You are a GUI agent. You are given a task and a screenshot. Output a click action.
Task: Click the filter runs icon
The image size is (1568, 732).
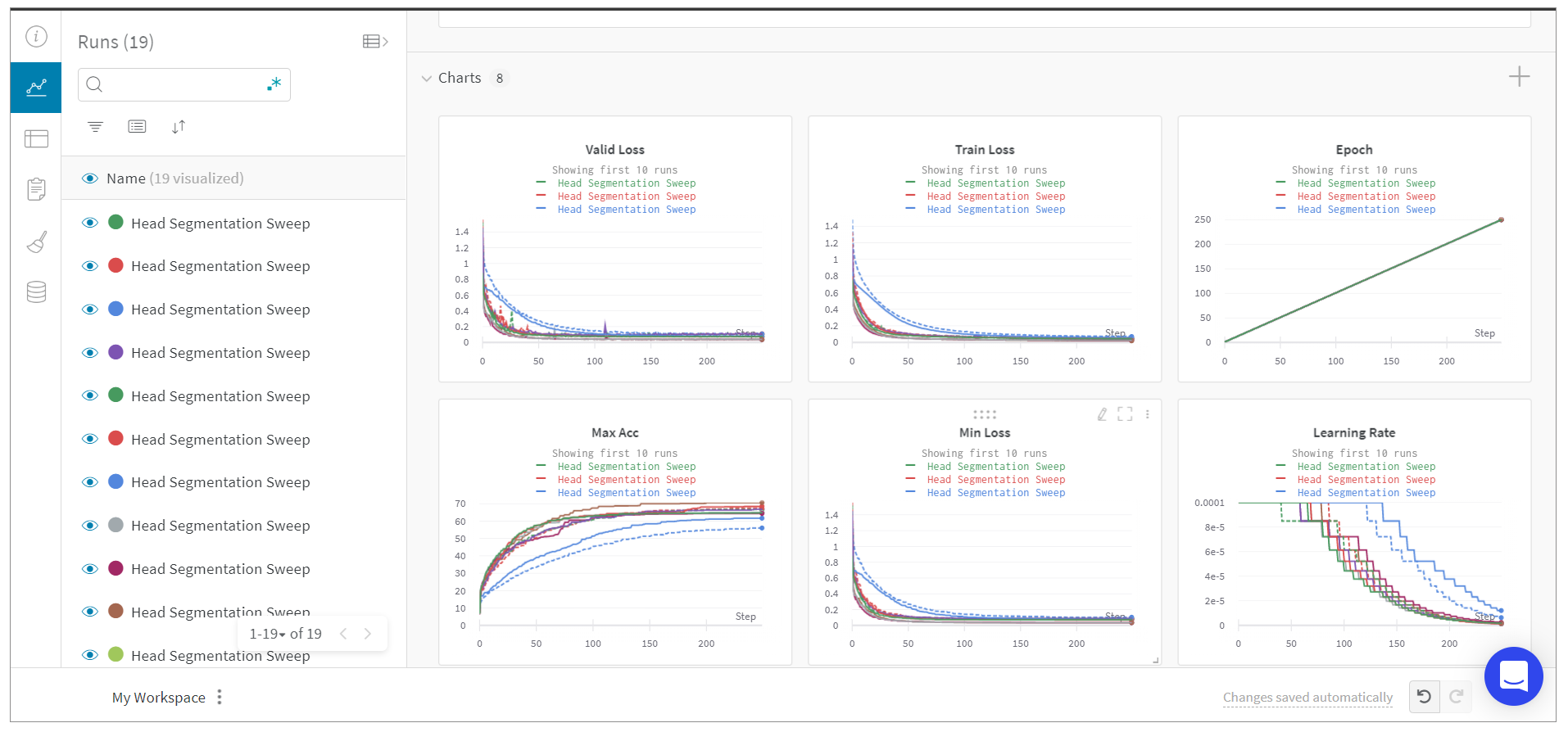click(96, 127)
